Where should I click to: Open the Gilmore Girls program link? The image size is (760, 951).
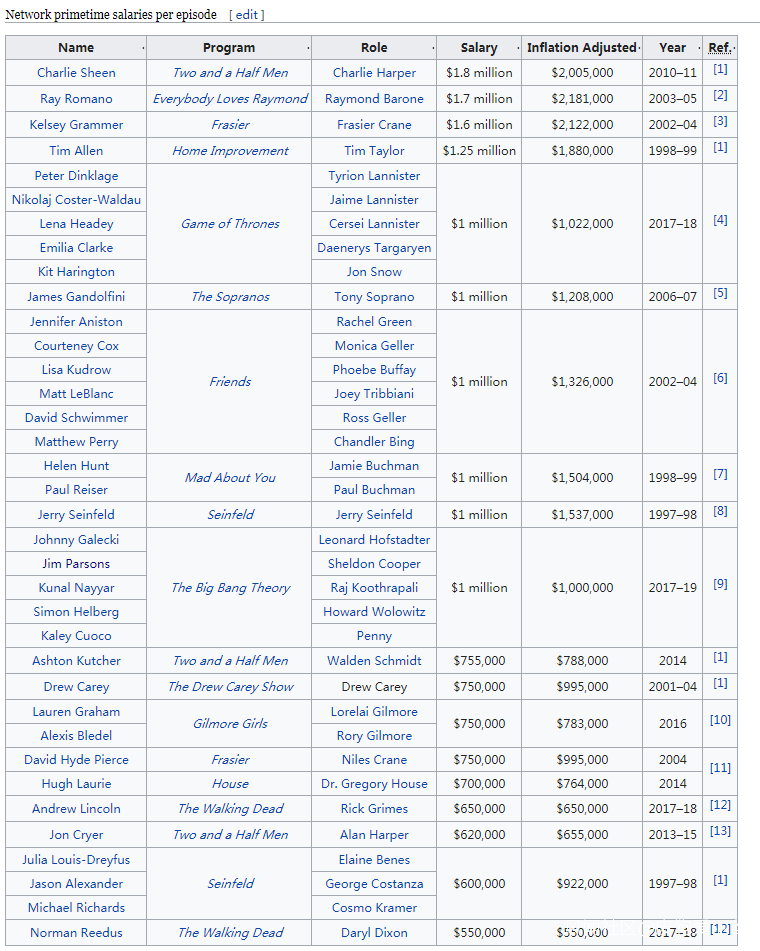point(230,724)
